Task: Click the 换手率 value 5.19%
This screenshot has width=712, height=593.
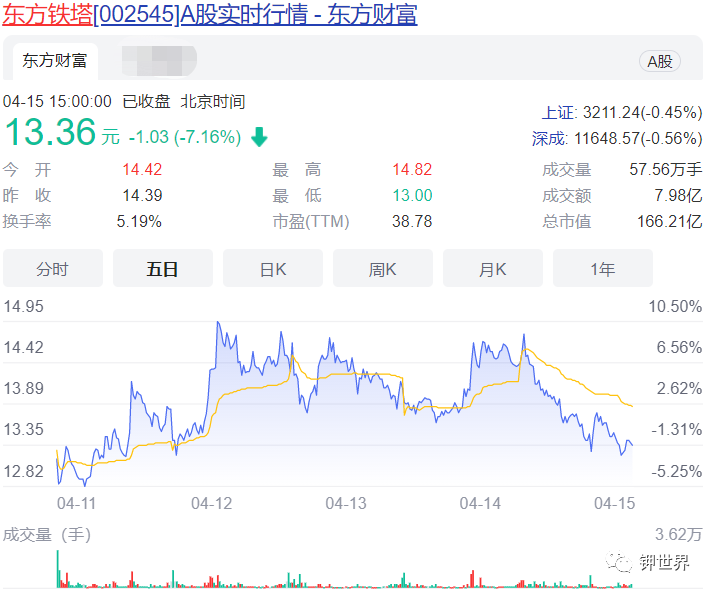Action: pos(139,222)
